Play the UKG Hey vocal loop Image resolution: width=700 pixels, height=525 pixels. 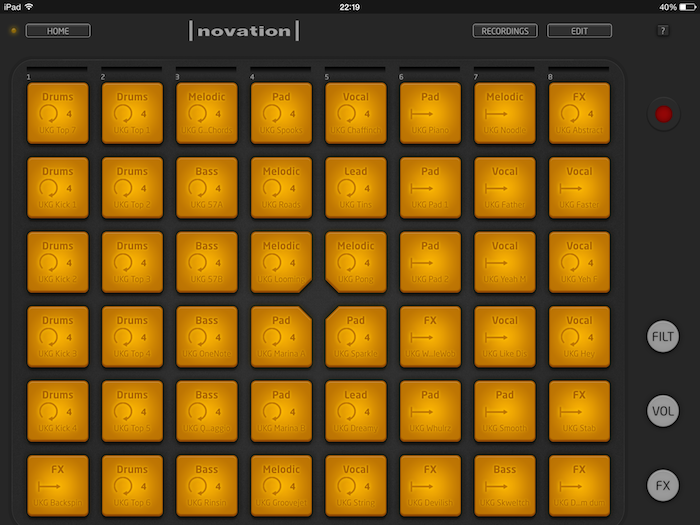(x=579, y=337)
